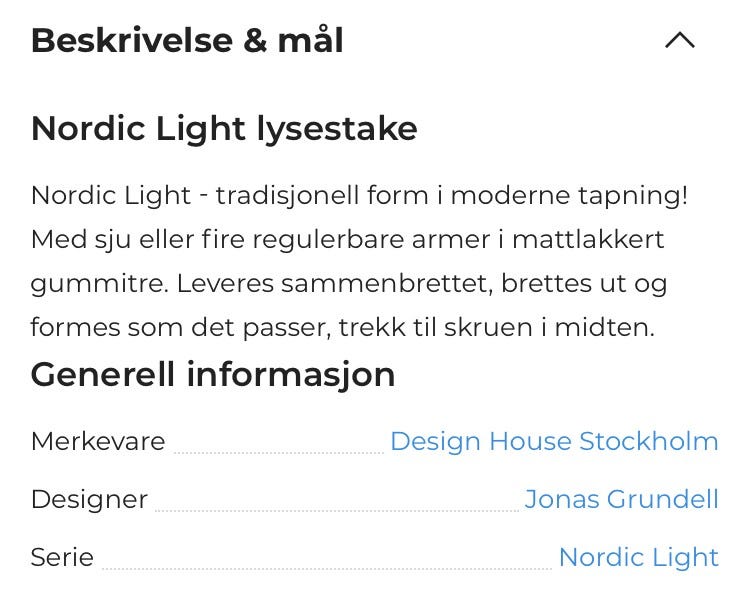Click the line starting 'Nordic Light - tradisjonell'
Viewport: 750px width, 590px height.
pyautogui.click(x=359, y=195)
